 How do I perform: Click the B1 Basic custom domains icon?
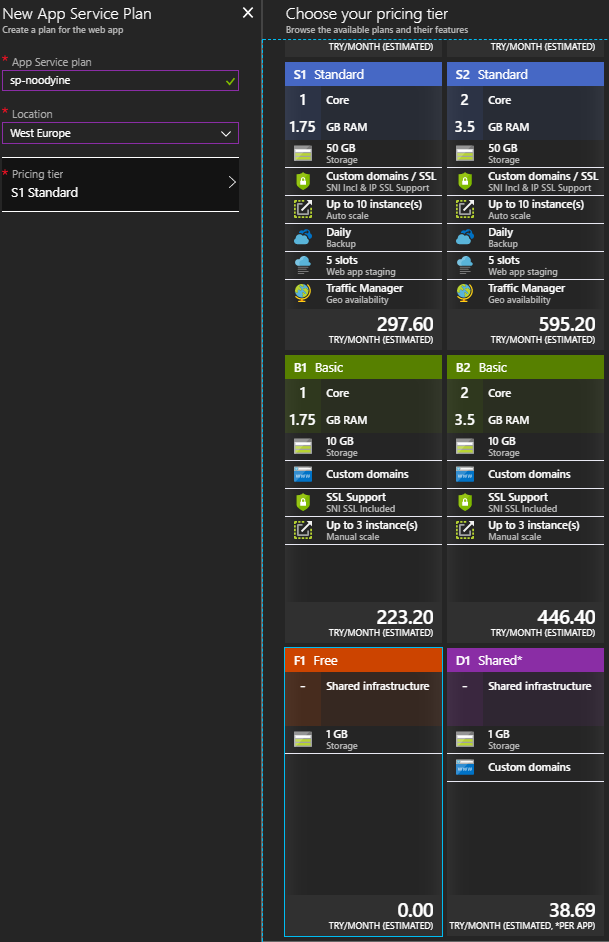pos(303,474)
